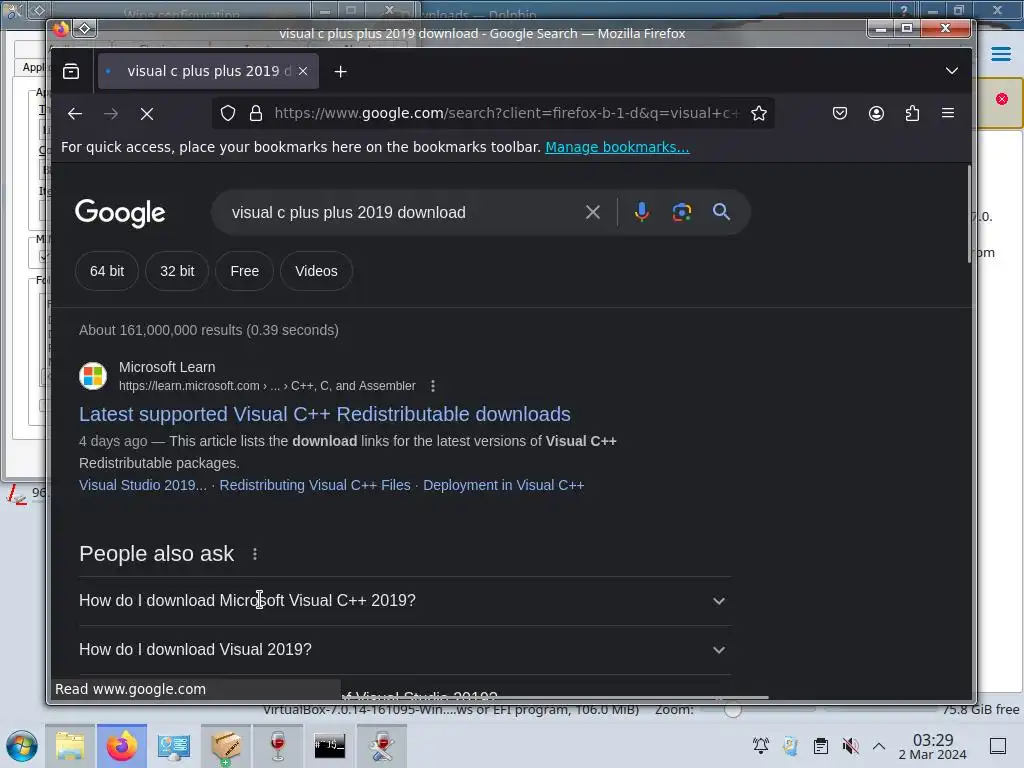Submit search with magnifier icon
The height and width of the screenshot is (768, 1024).
click(x=721, y=212)
